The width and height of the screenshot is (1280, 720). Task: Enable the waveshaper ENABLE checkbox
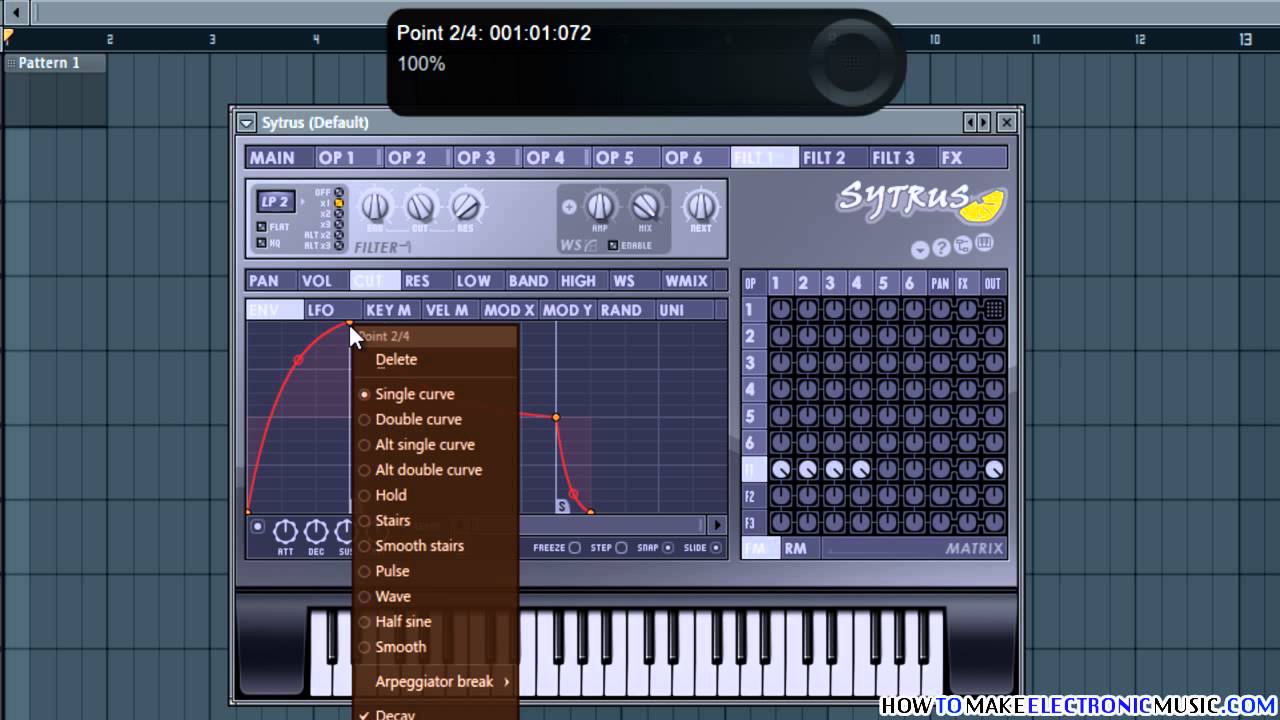613,245
